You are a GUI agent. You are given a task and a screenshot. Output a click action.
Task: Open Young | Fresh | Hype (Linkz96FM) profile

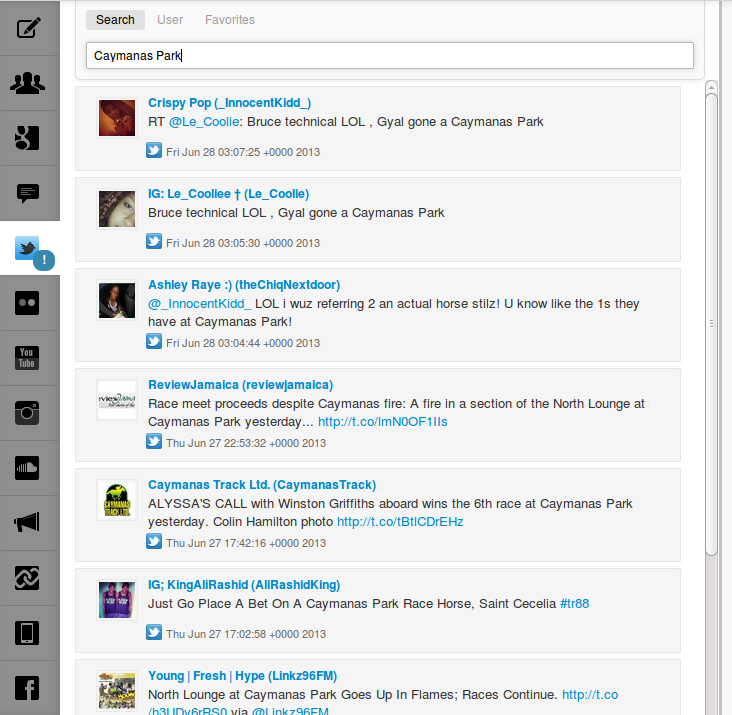(242, 676)
